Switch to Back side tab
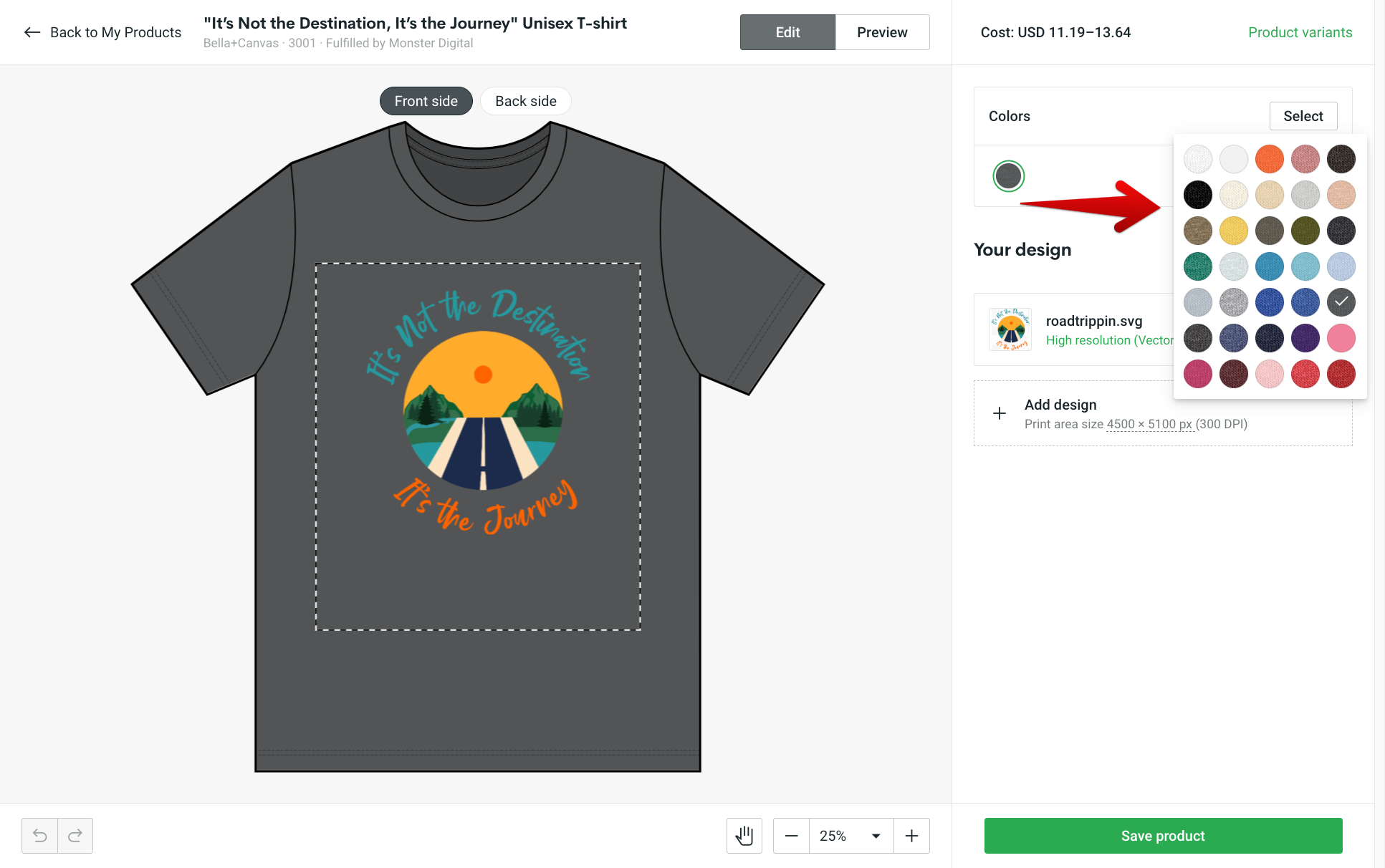This screenshot has height=868, width=1385. (x=526, y=101)
